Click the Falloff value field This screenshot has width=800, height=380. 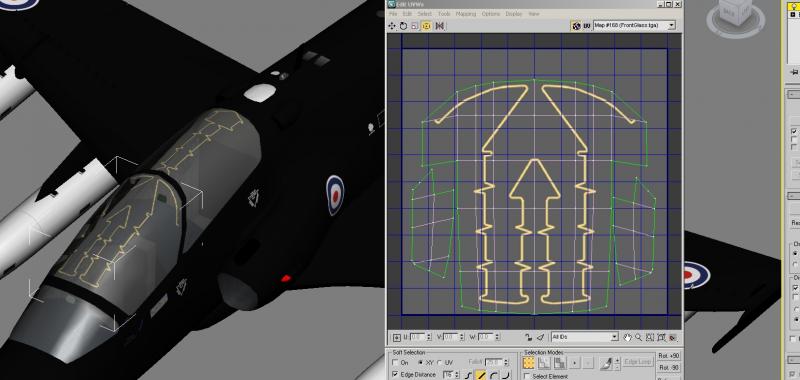coord(493,362)
